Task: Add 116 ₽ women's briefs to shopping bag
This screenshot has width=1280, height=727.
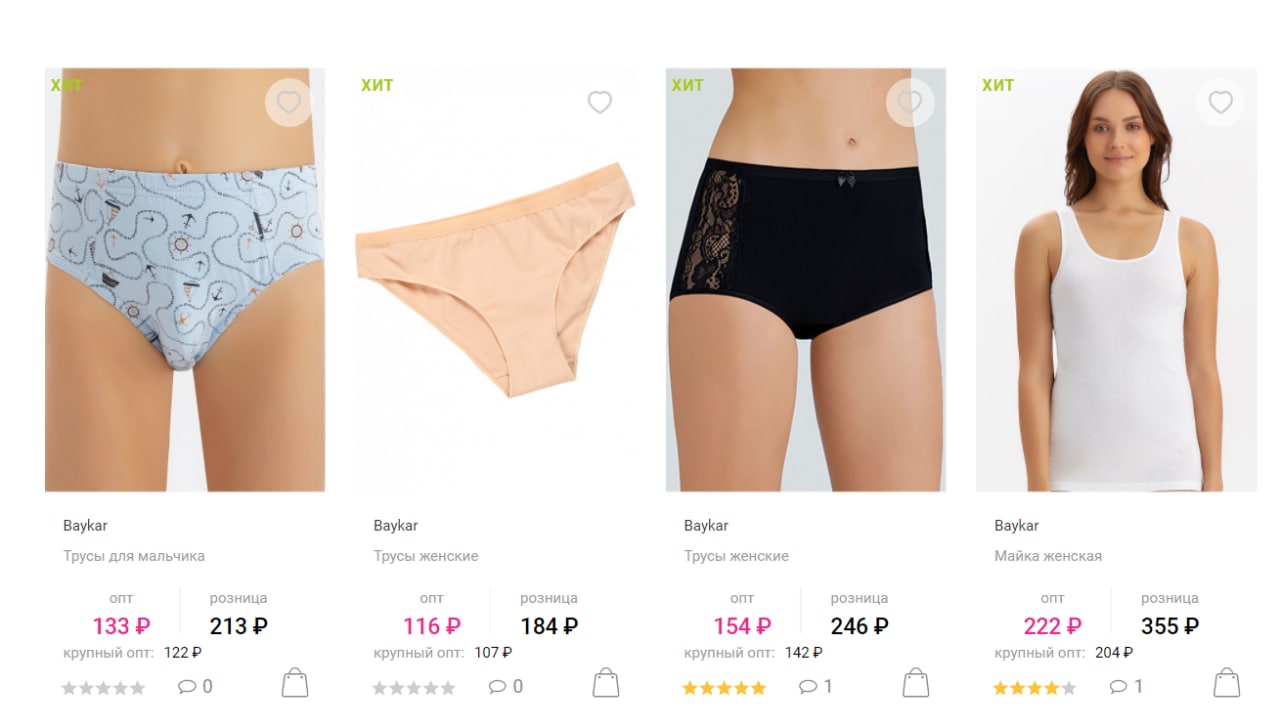Action: click(606, 683)
